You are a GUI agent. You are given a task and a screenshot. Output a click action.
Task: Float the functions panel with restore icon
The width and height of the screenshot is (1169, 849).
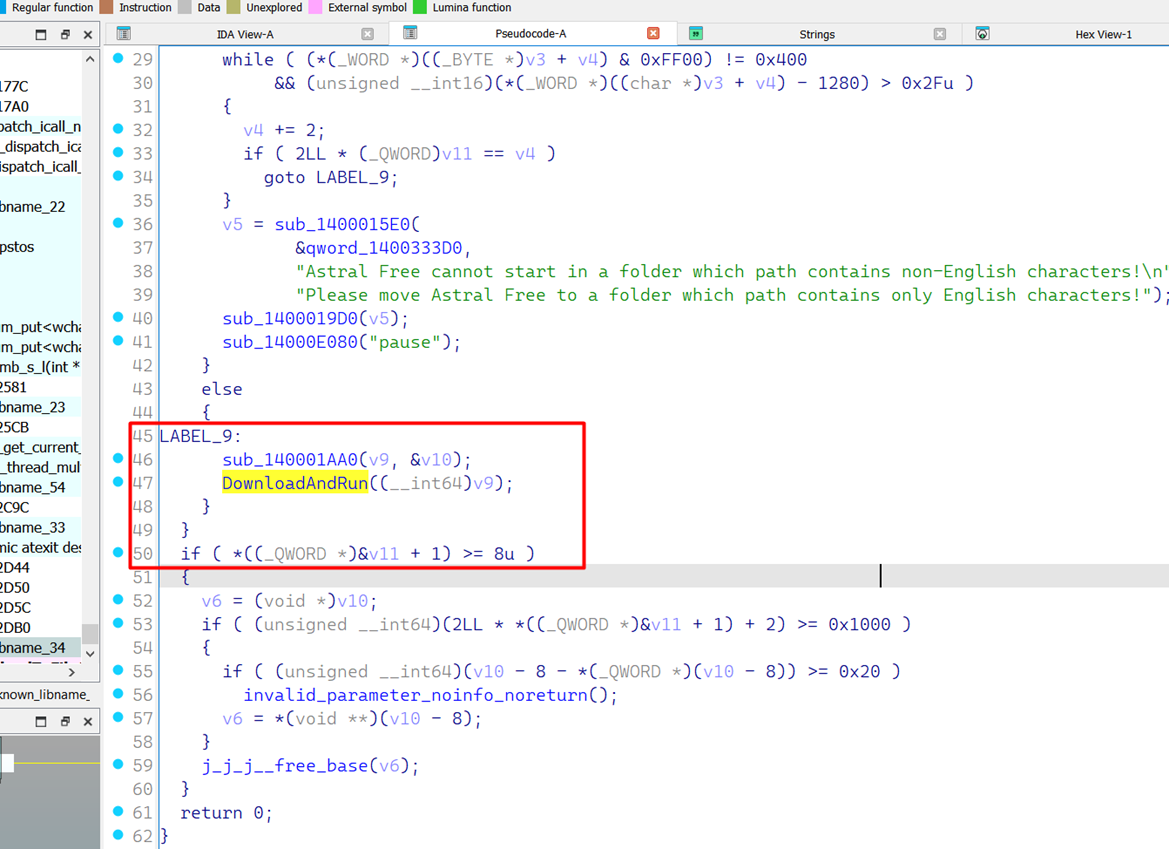pos(65,34)
